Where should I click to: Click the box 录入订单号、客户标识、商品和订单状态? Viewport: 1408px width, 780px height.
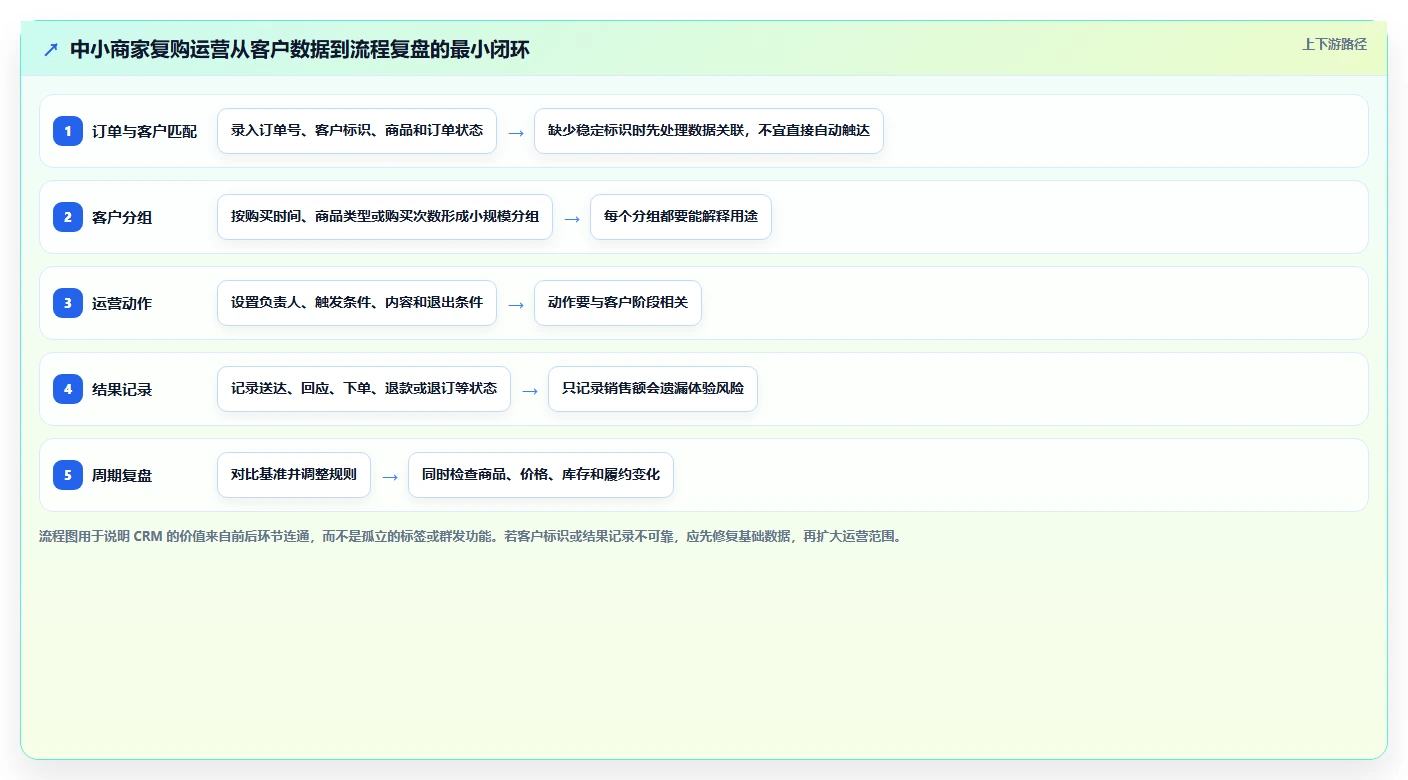(357, 131)
